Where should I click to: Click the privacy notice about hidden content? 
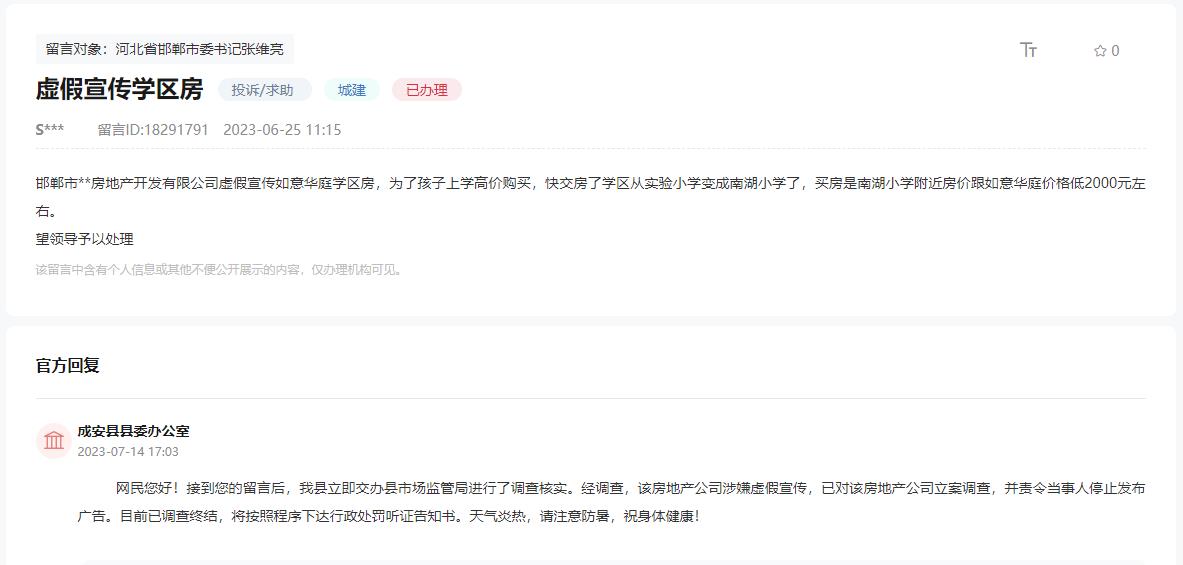coord(219,269)
